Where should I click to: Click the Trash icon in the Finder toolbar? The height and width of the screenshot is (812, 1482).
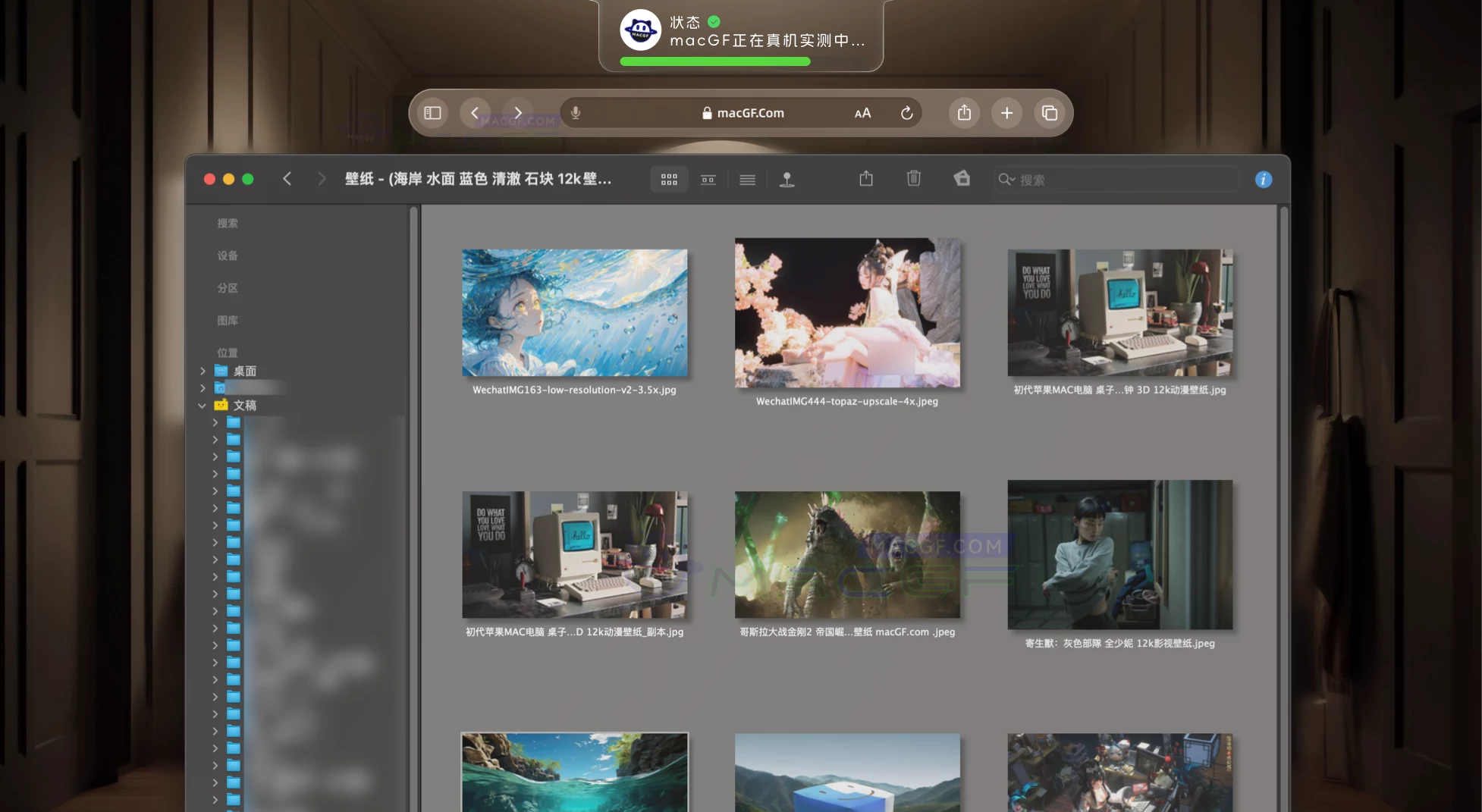pos(913,178)
